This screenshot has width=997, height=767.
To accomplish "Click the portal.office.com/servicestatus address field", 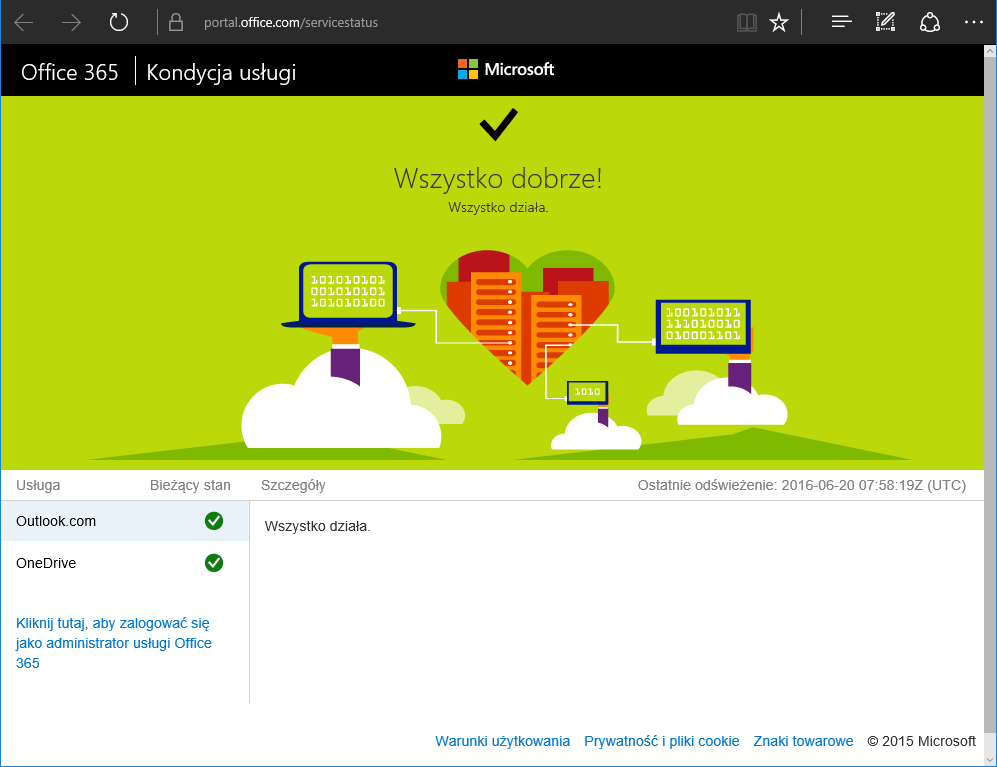I will pyautogui.click(x=291, y=23).
